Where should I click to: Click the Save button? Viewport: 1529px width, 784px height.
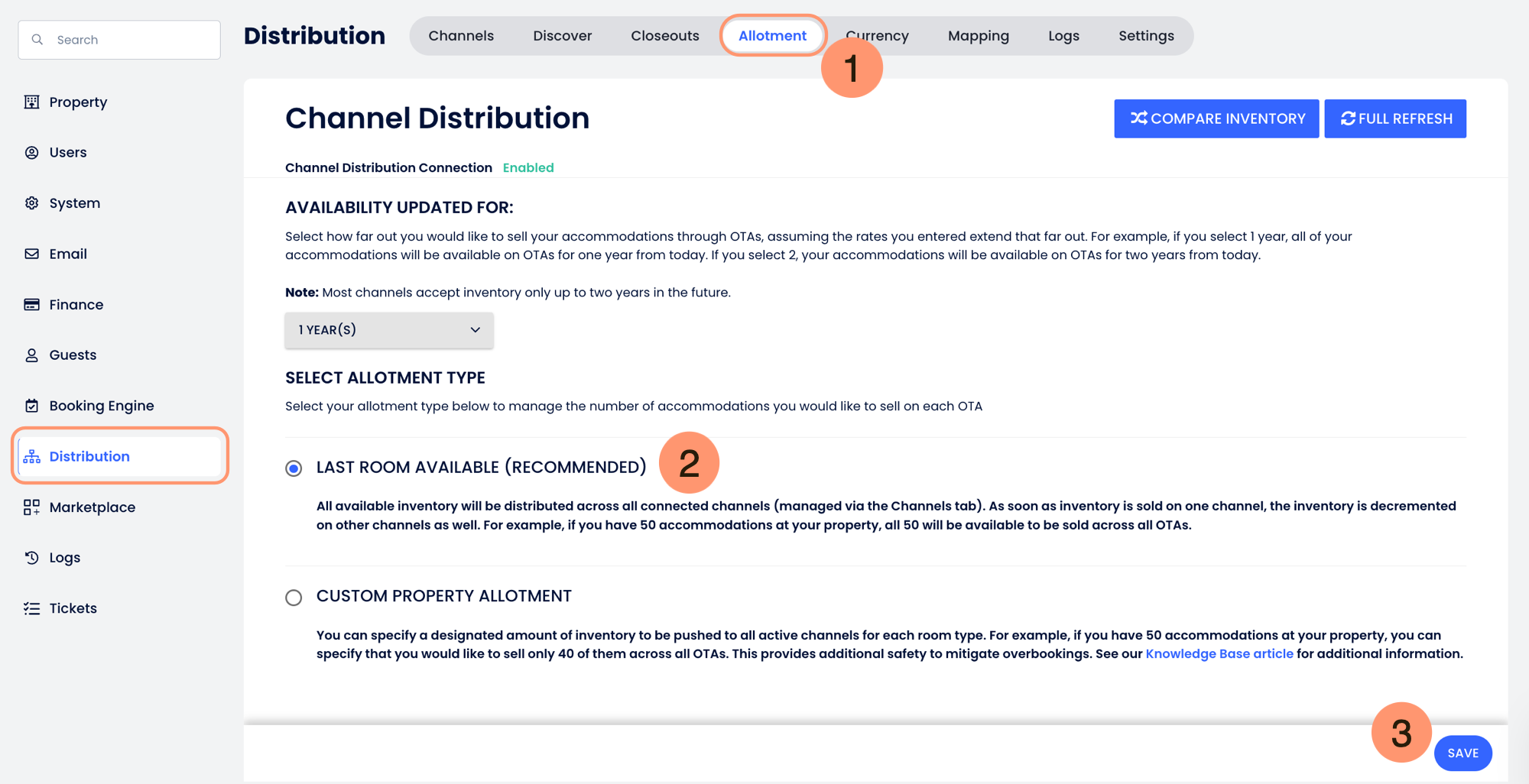[1462, 753]
